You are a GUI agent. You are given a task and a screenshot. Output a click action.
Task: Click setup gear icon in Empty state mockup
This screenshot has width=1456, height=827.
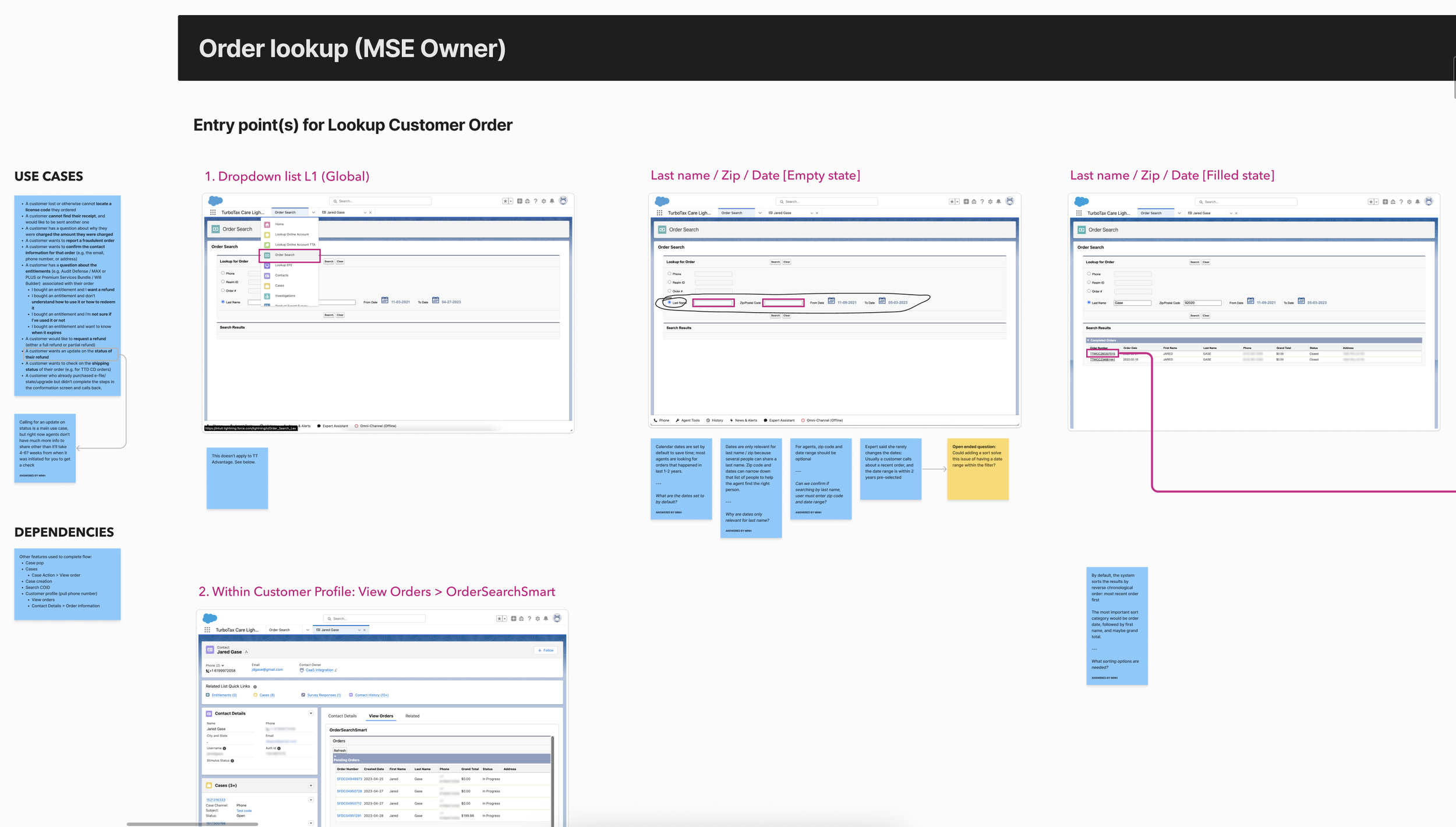pos(990,202)
